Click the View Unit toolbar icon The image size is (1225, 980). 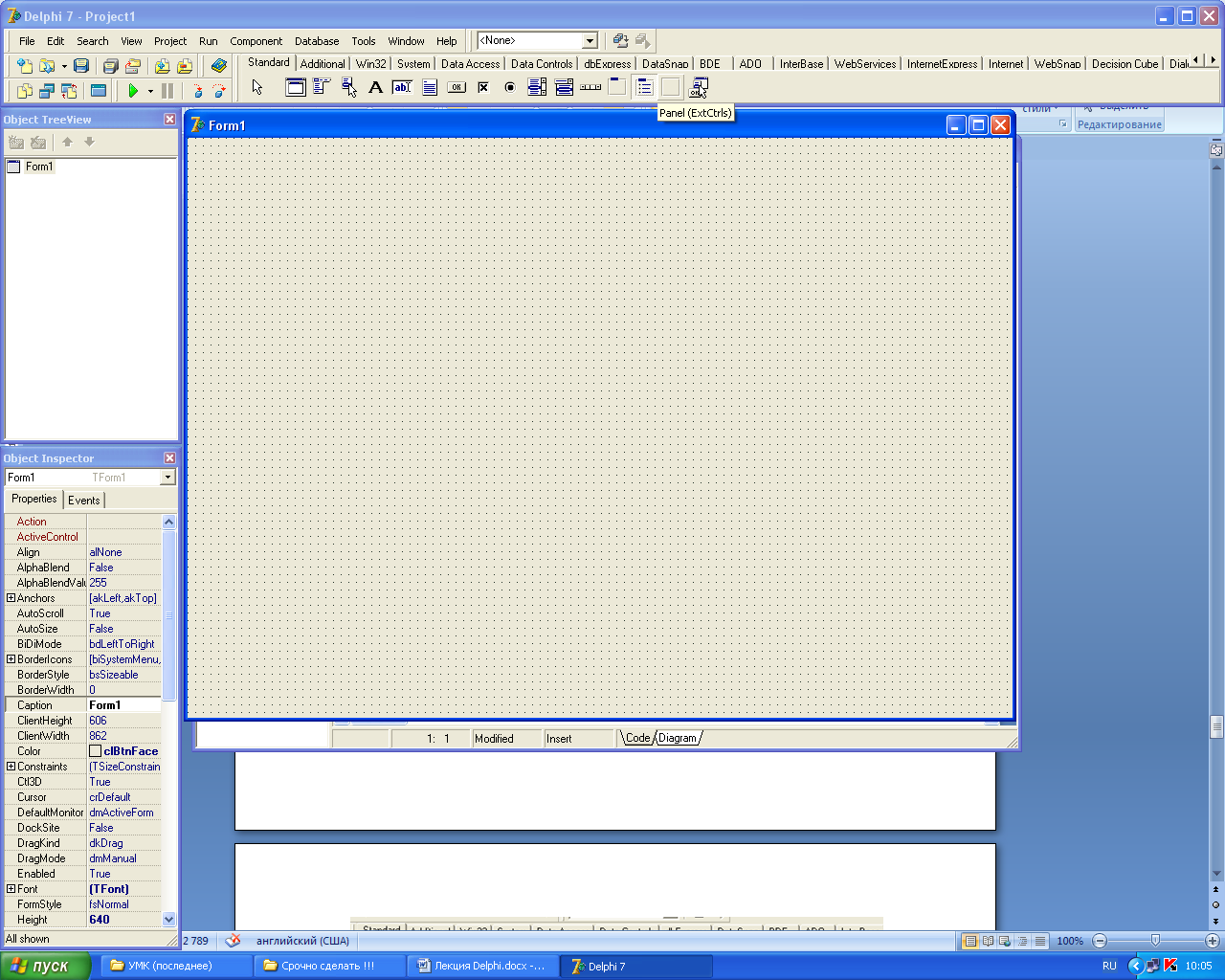coord(25,91)
